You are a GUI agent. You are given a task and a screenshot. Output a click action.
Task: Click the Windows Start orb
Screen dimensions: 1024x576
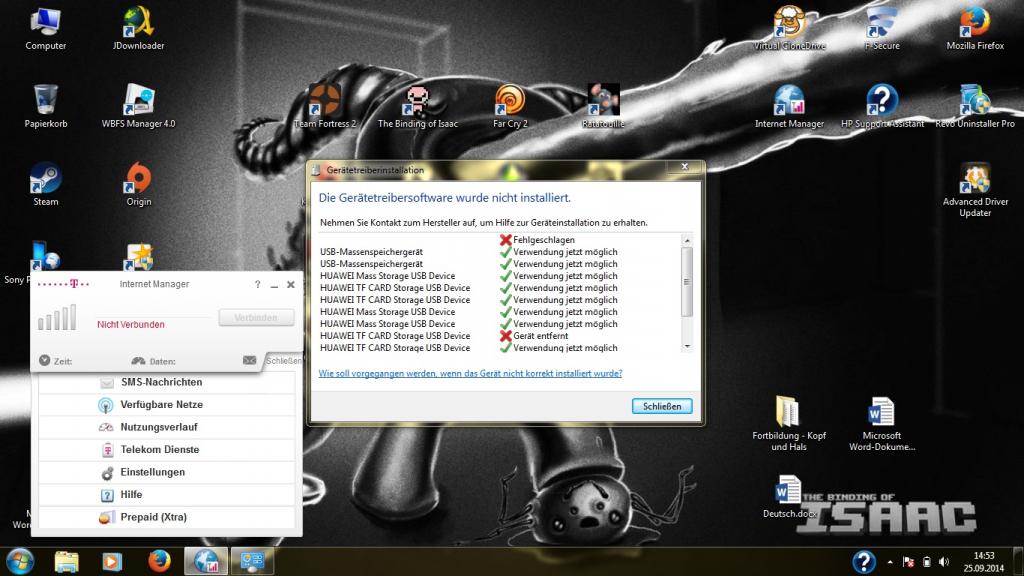(x=20, y=562)
